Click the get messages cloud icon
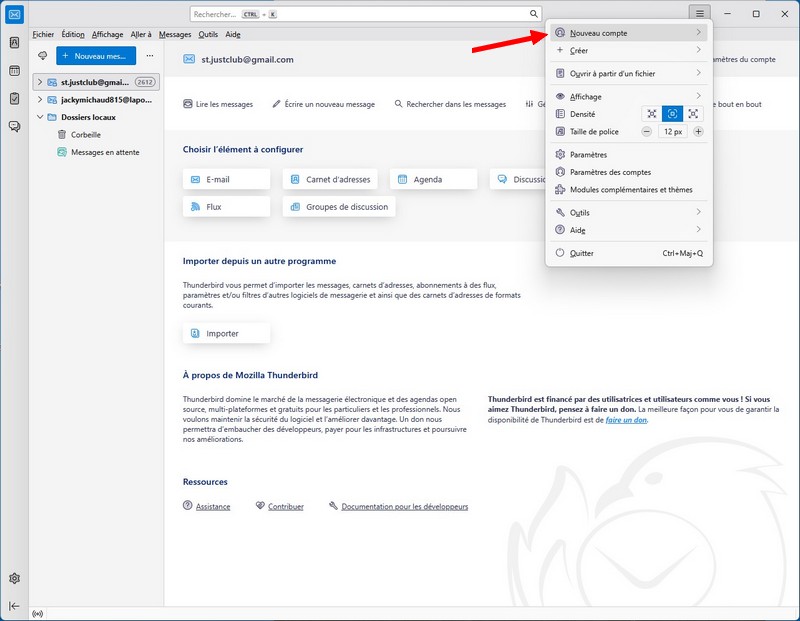Screen dimensions: 800x621 (x=43, y=56)
